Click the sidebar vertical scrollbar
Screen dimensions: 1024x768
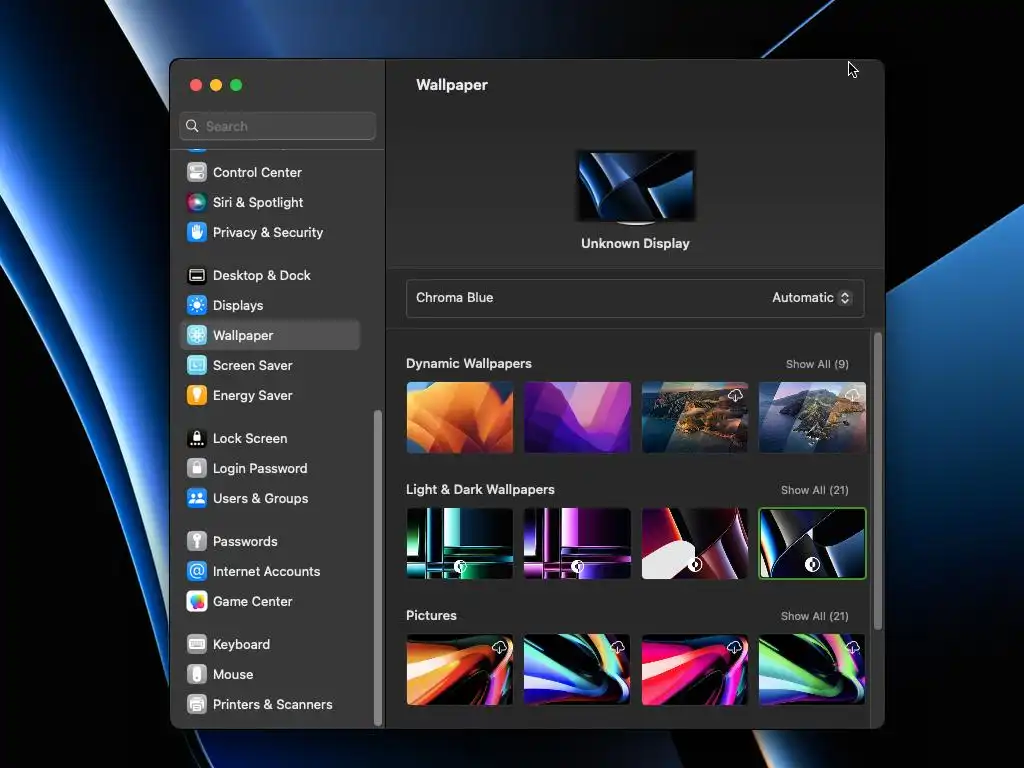pyautogui.click(x=377, y=567)
